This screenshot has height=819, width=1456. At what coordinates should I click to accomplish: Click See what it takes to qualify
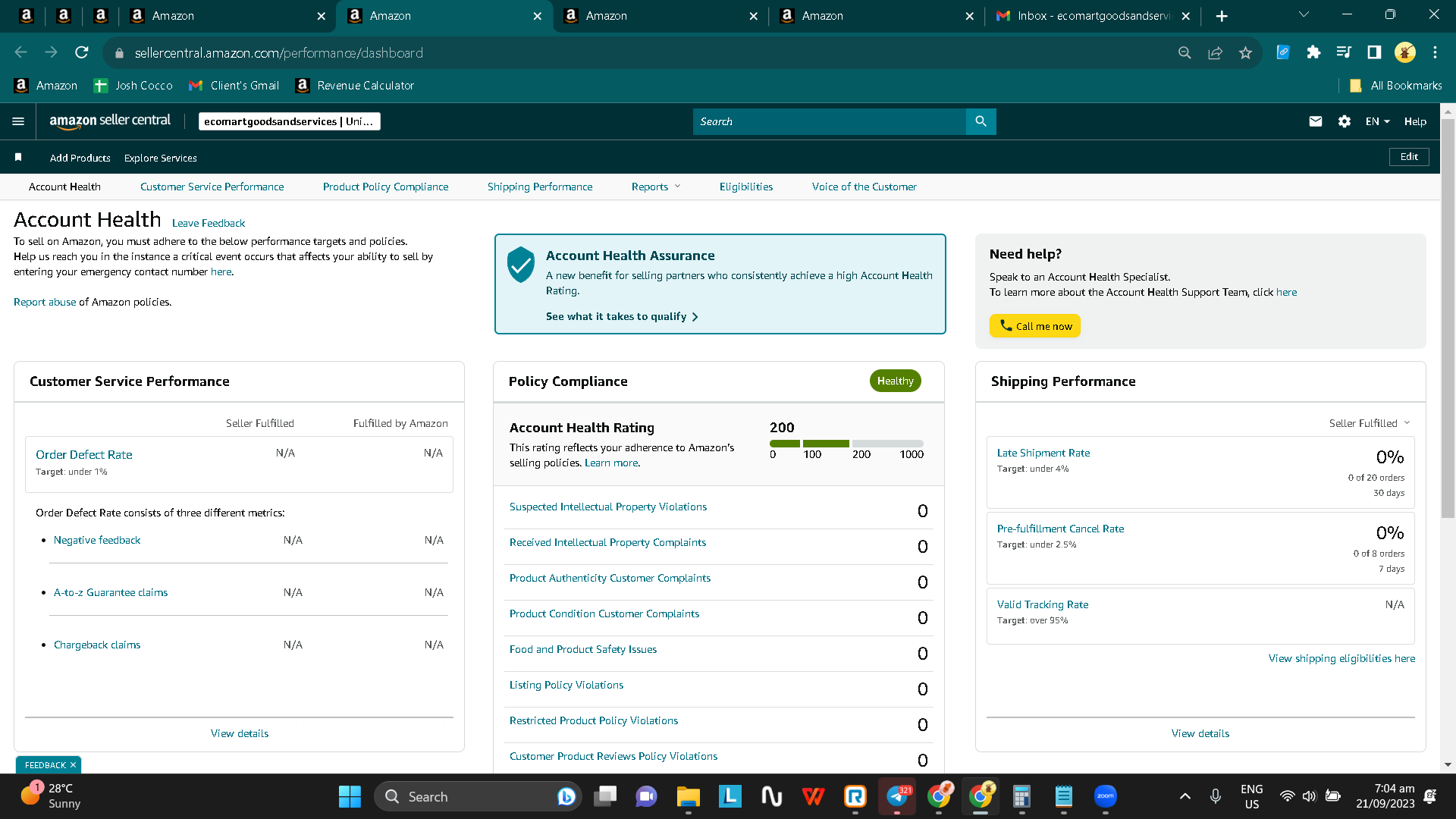tap(622, 316)
